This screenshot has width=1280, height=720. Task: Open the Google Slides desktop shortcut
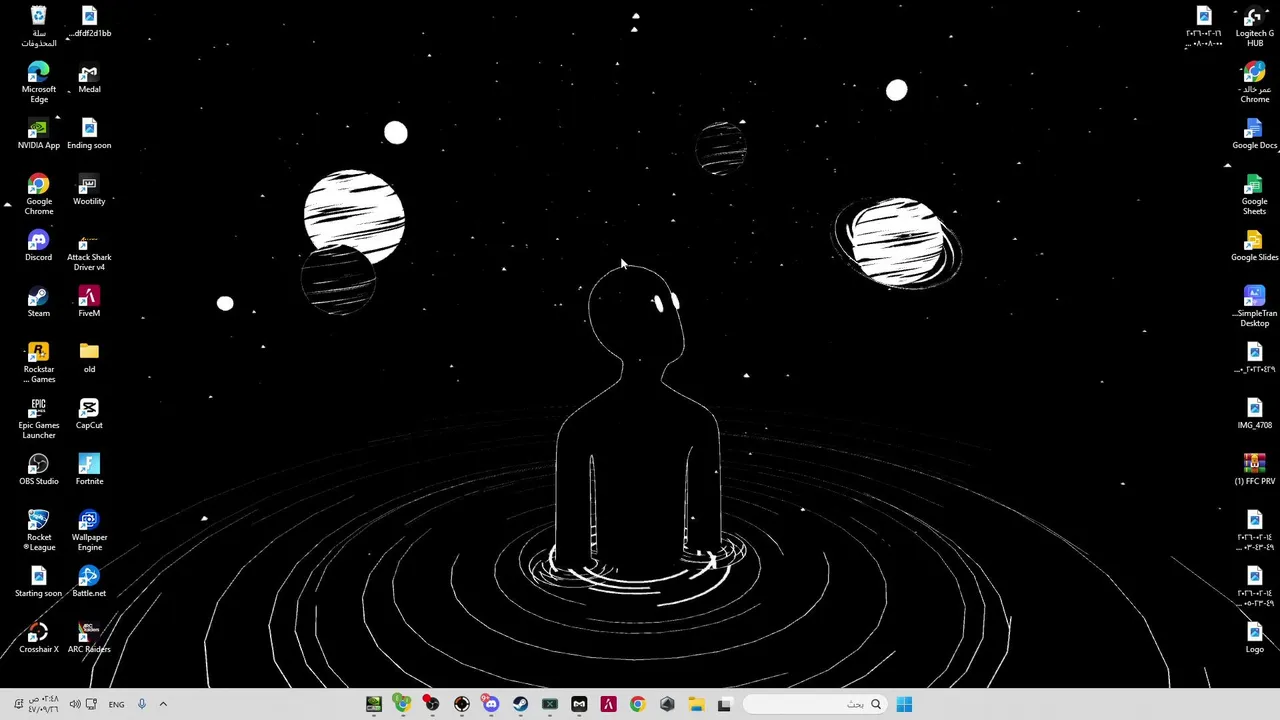tap(1254, 246)
